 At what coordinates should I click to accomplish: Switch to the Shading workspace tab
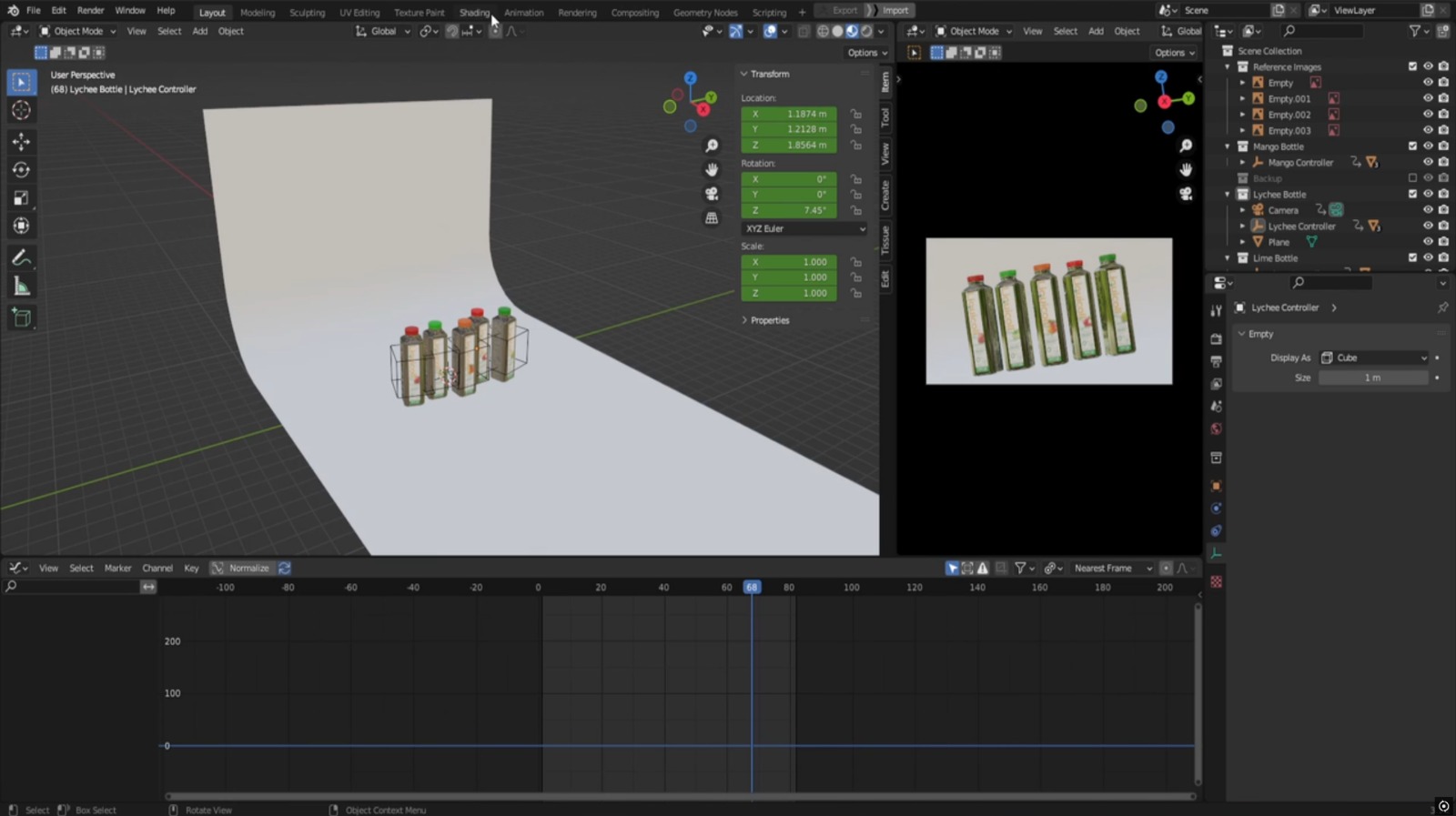(473, 13)
